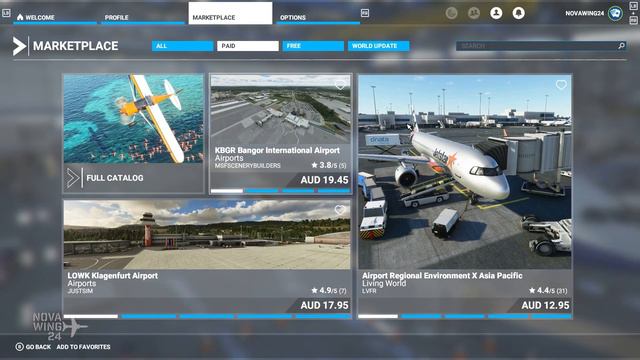The height and width of the screenshot is (360, 640).
Task: Click the JUSTSIM publisher name
Action: pos(80,291)
